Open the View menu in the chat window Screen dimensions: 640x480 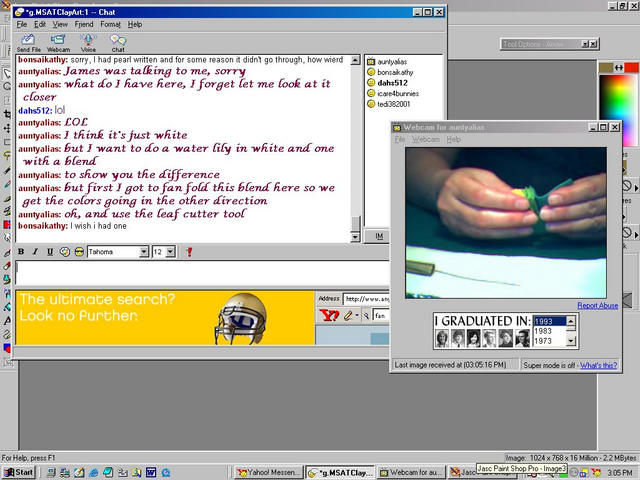[x=60, y=24]
